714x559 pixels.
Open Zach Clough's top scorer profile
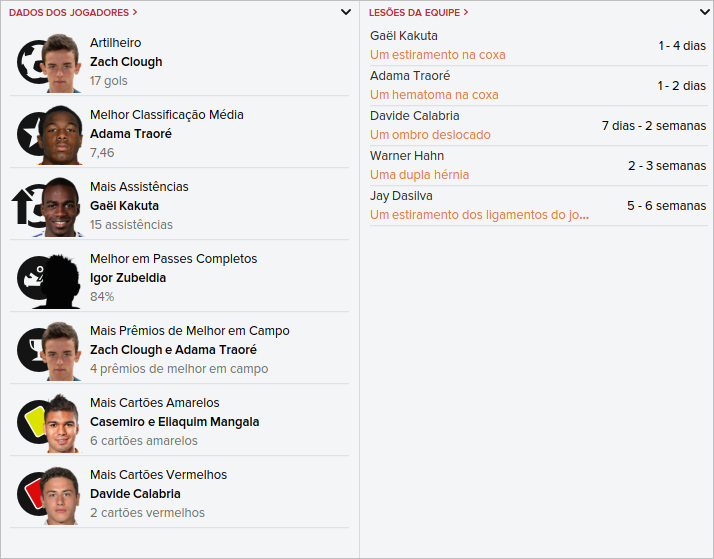coord(126,62)
